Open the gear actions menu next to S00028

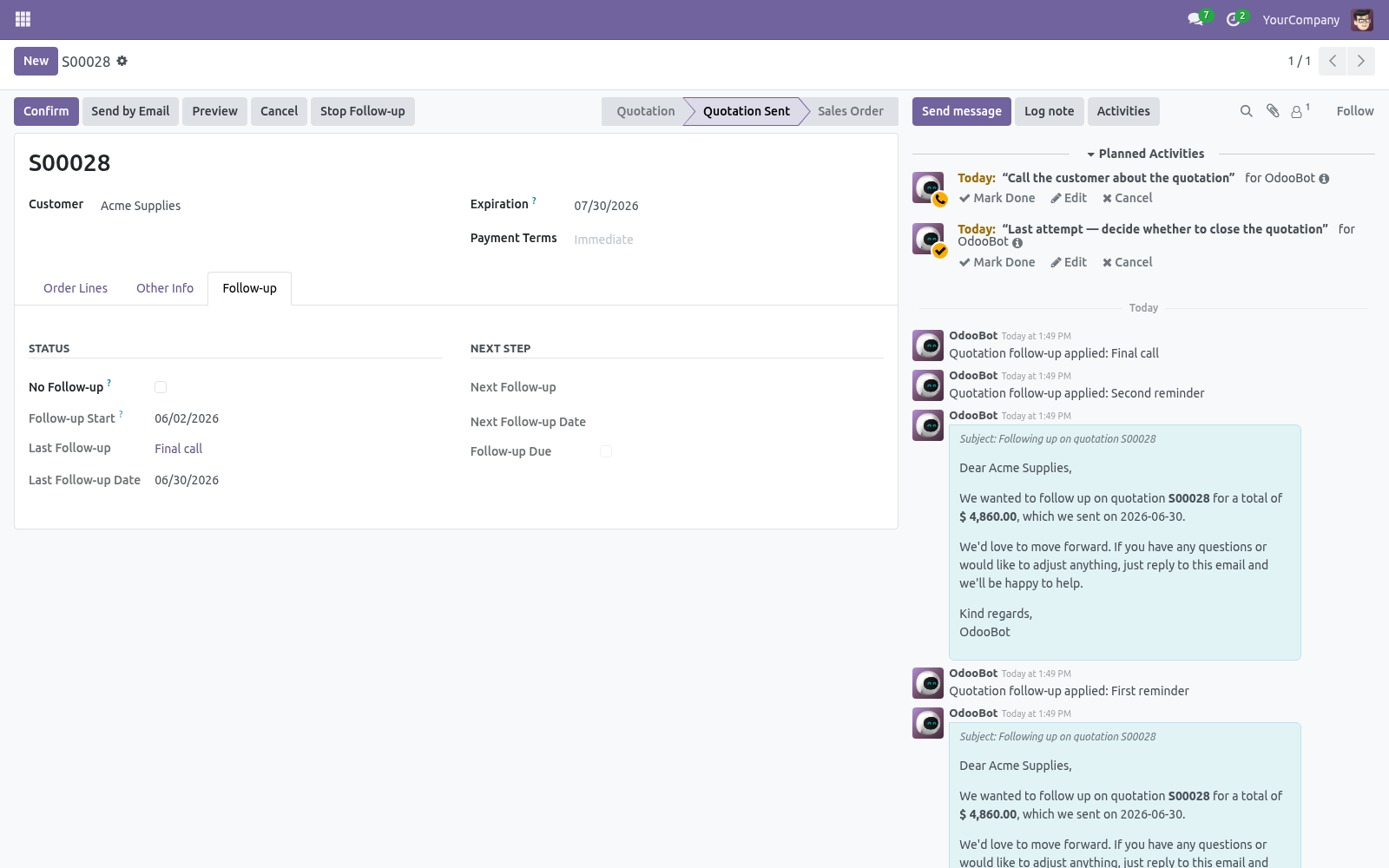click(122, 61)
